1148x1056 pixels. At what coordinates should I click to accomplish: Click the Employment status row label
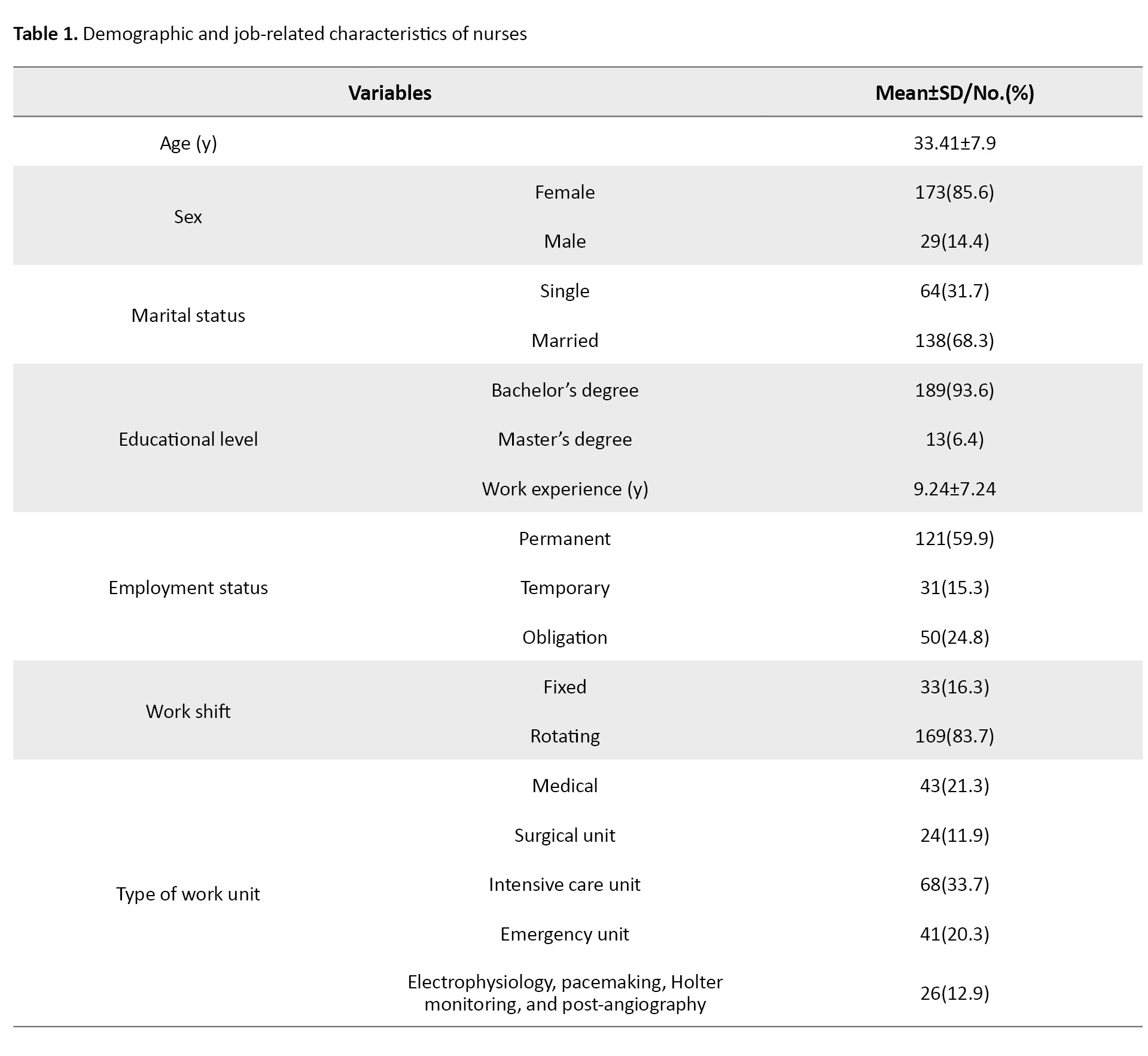188,588
